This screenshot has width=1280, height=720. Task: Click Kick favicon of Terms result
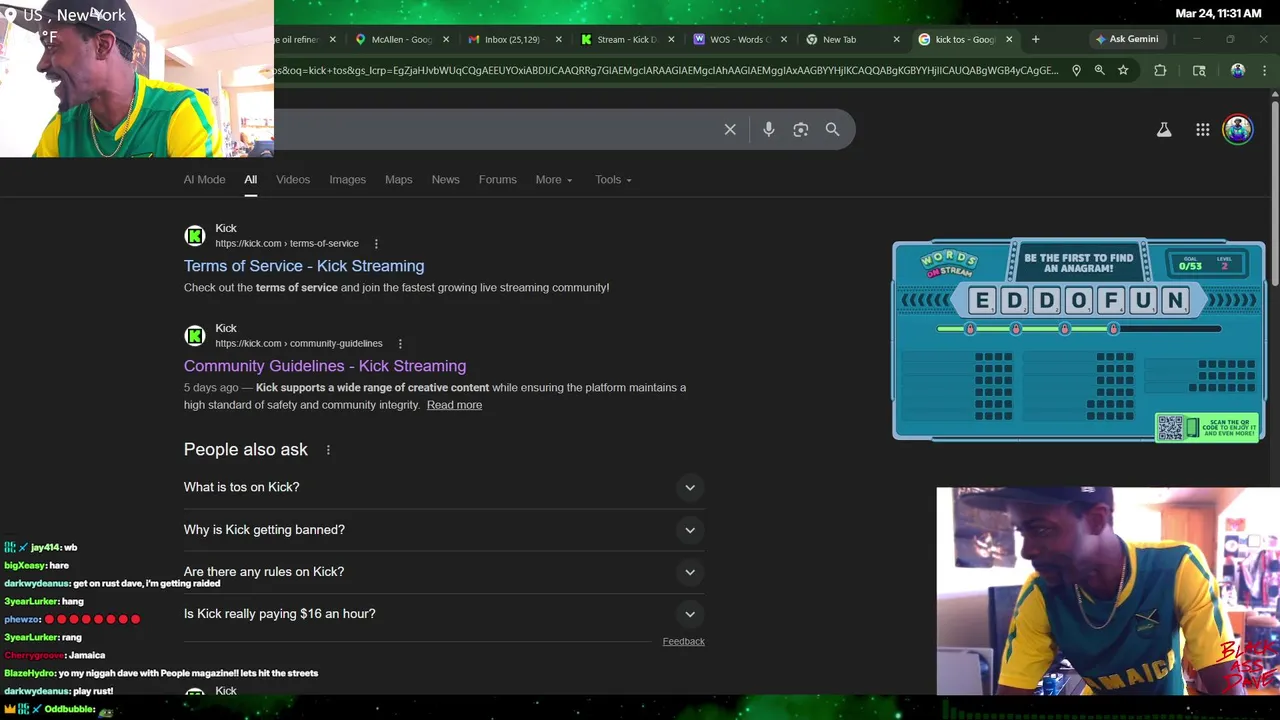195,236
